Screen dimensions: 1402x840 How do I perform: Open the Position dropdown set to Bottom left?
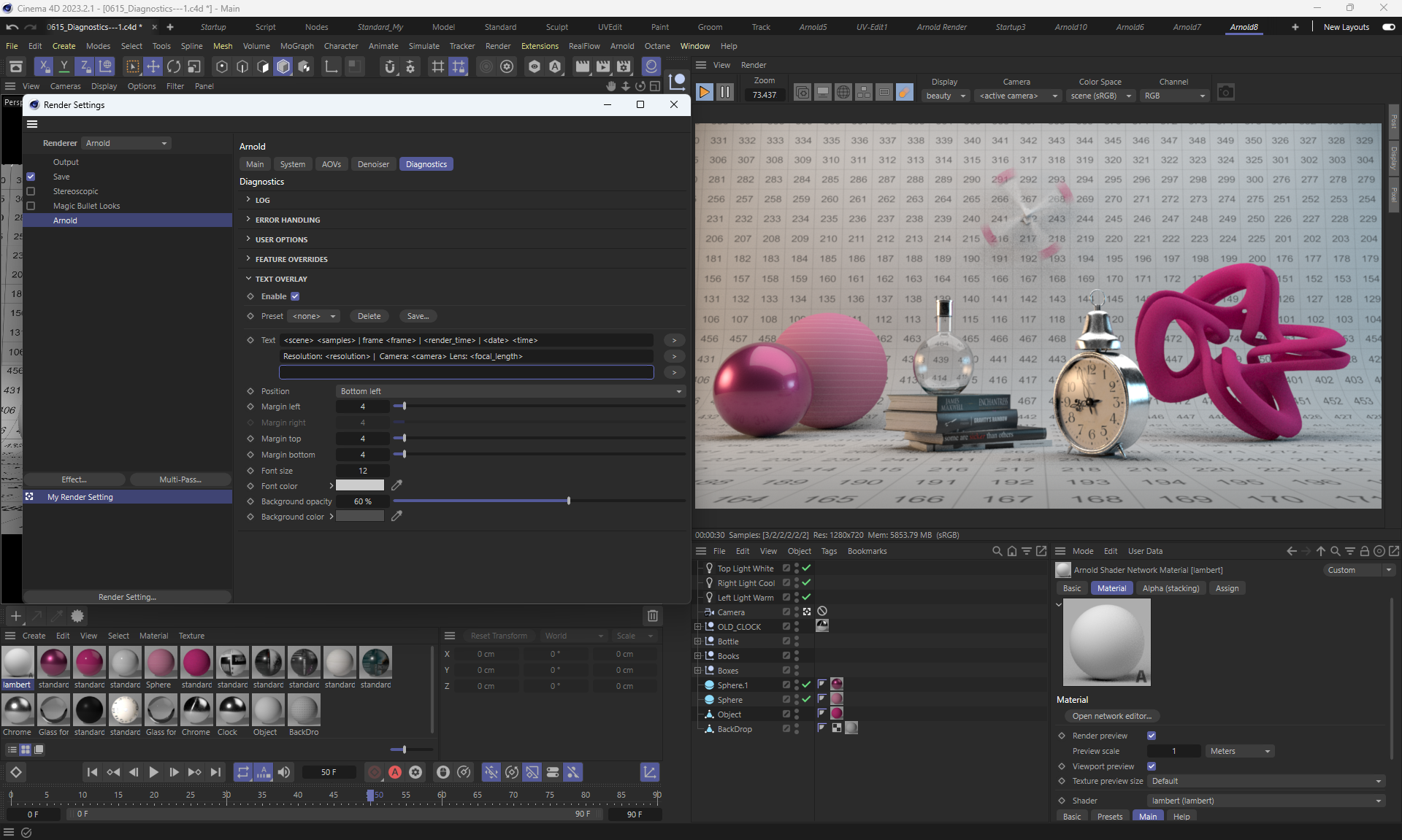tap(510, 391)
